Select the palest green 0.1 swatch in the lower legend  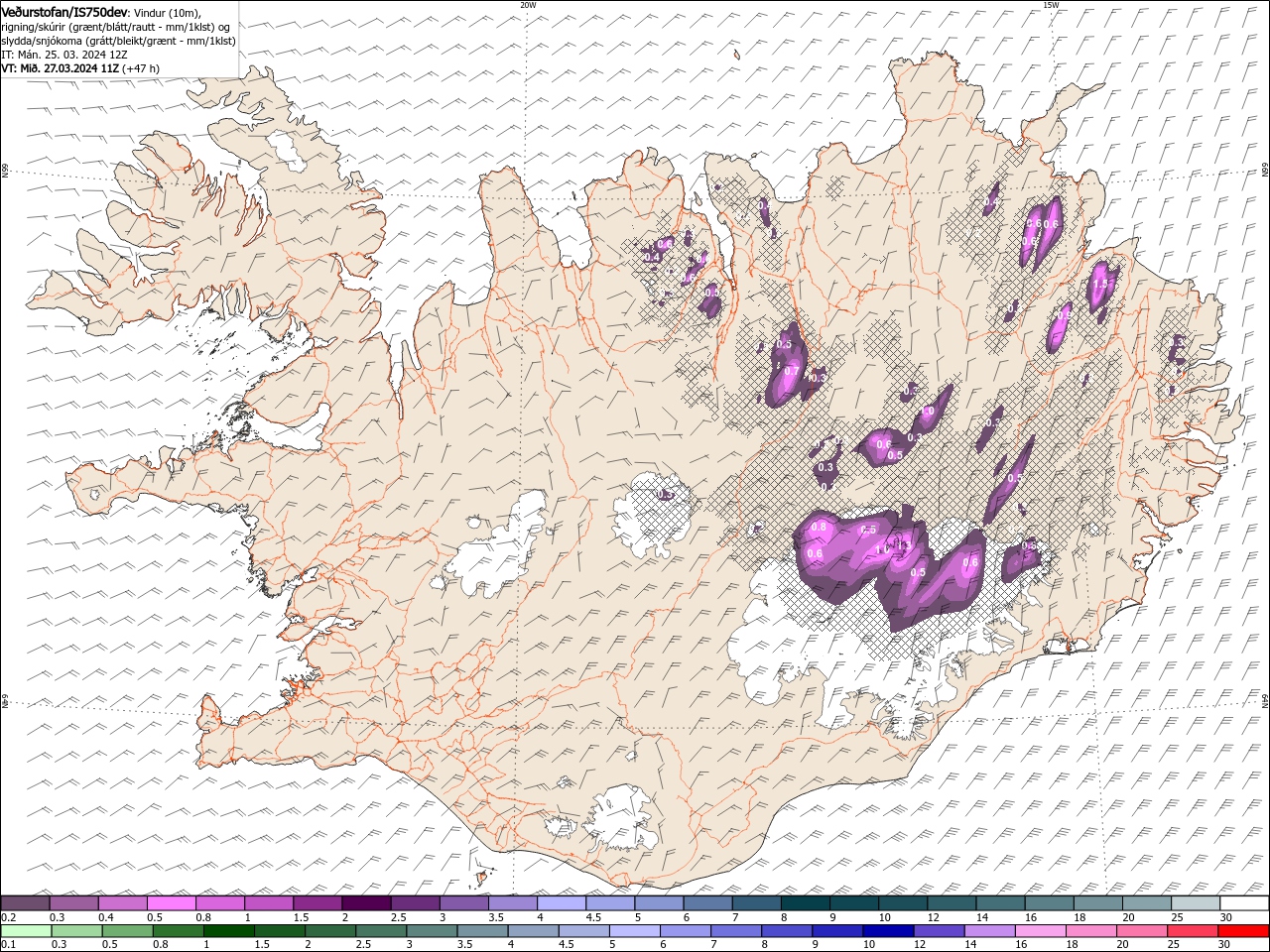coord(26,931)
